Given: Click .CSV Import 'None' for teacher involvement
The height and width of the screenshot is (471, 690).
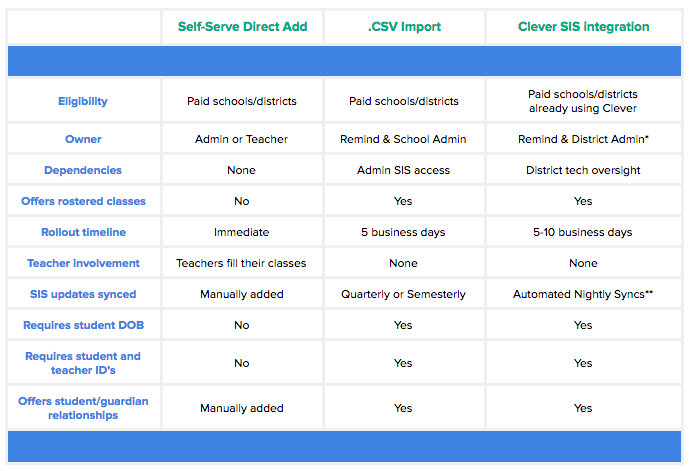Looking at the screenshot, I should point(403,263).
